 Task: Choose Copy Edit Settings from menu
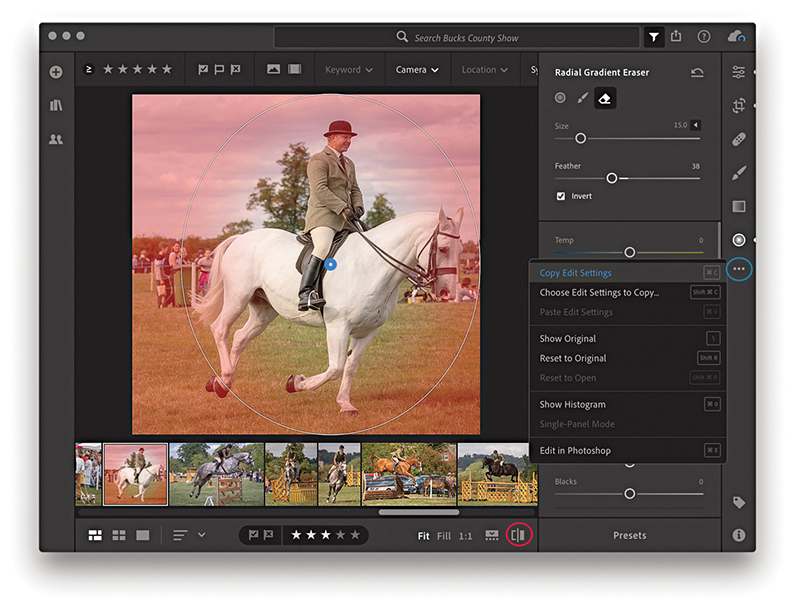pos(576,273)
